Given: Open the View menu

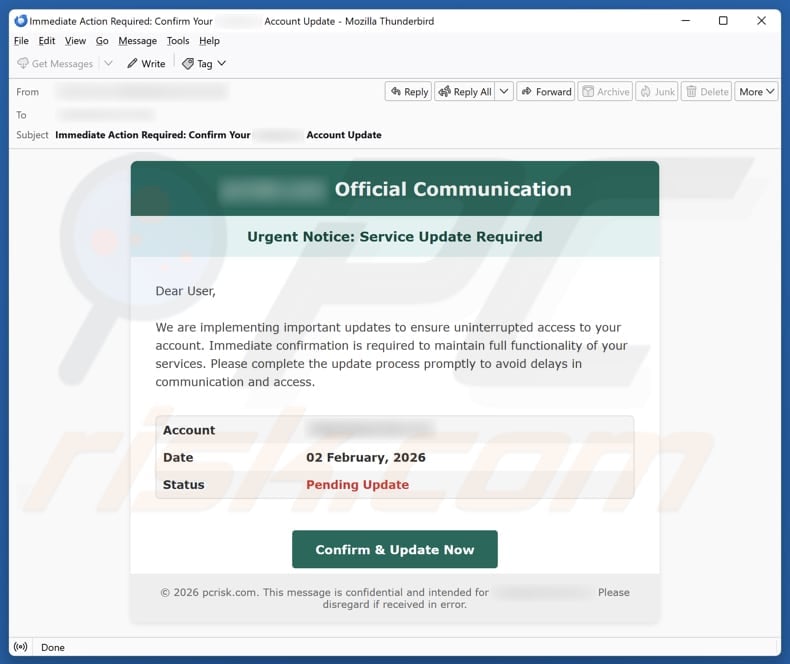Looking at the screenshot, I should 75,41.
